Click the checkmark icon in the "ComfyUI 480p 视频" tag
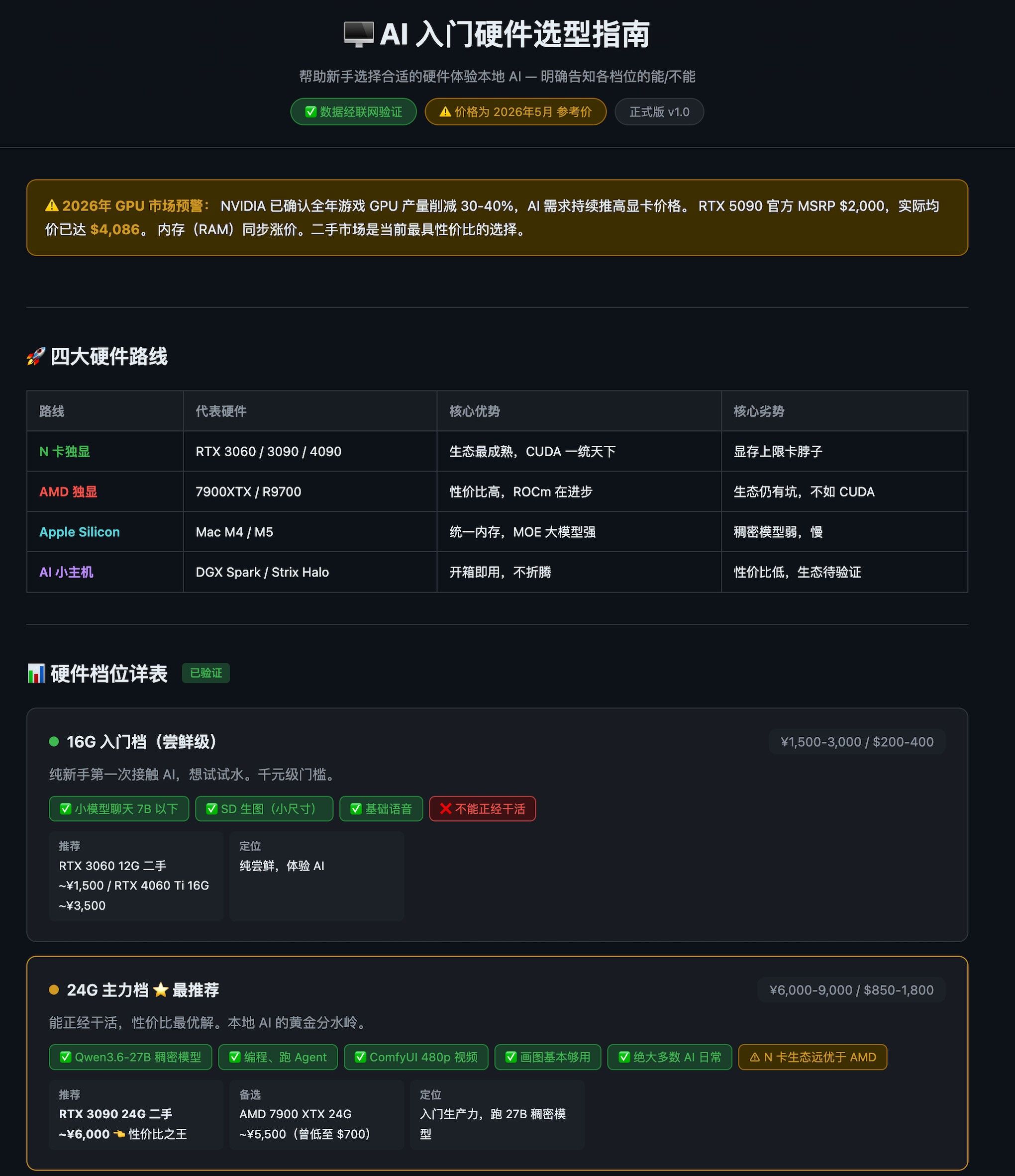Viewport: 1015px width, 1176px height. tap(360, 1057)
